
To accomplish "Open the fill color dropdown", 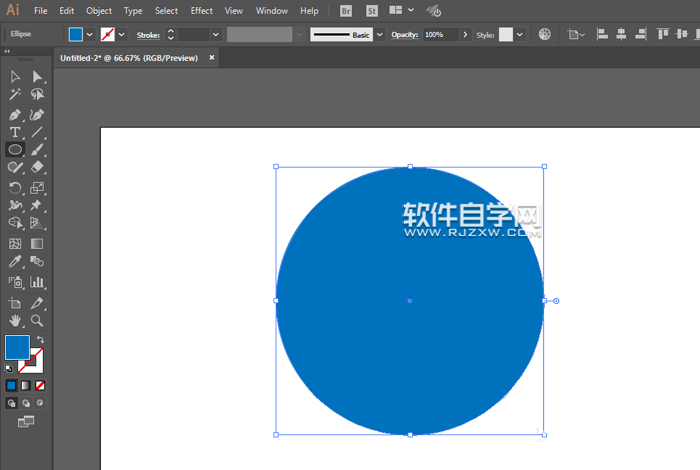I will 90,34.
